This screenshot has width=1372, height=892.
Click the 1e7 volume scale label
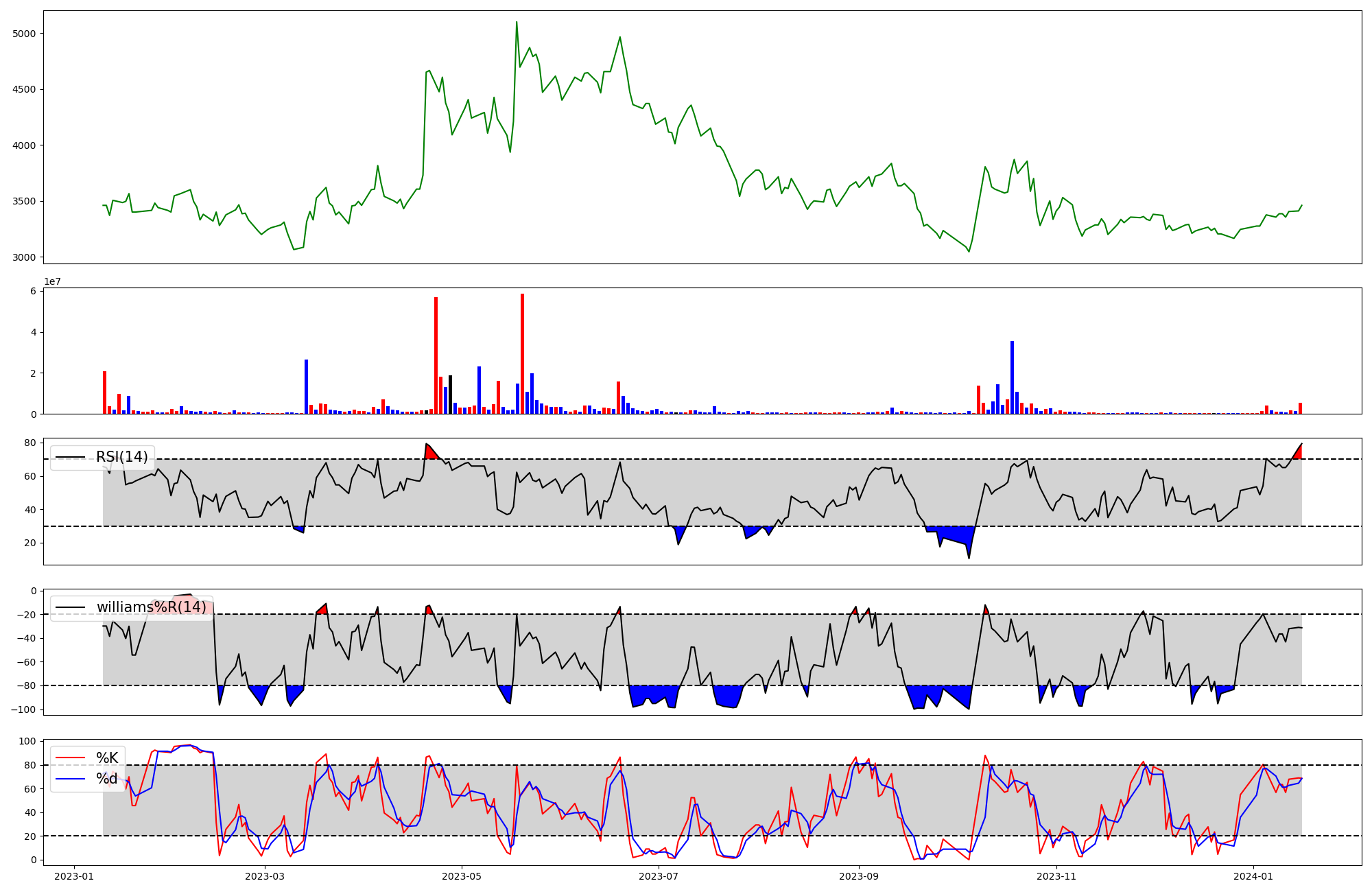click(x=53, y=282)
